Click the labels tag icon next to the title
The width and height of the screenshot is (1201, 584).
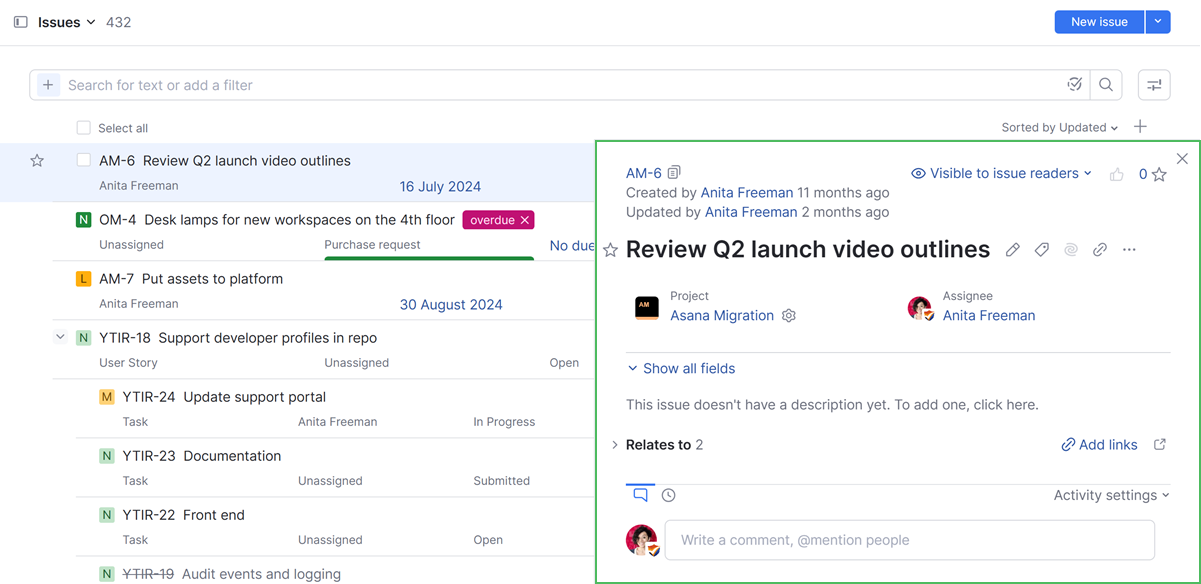click(x=1042, y=249)
